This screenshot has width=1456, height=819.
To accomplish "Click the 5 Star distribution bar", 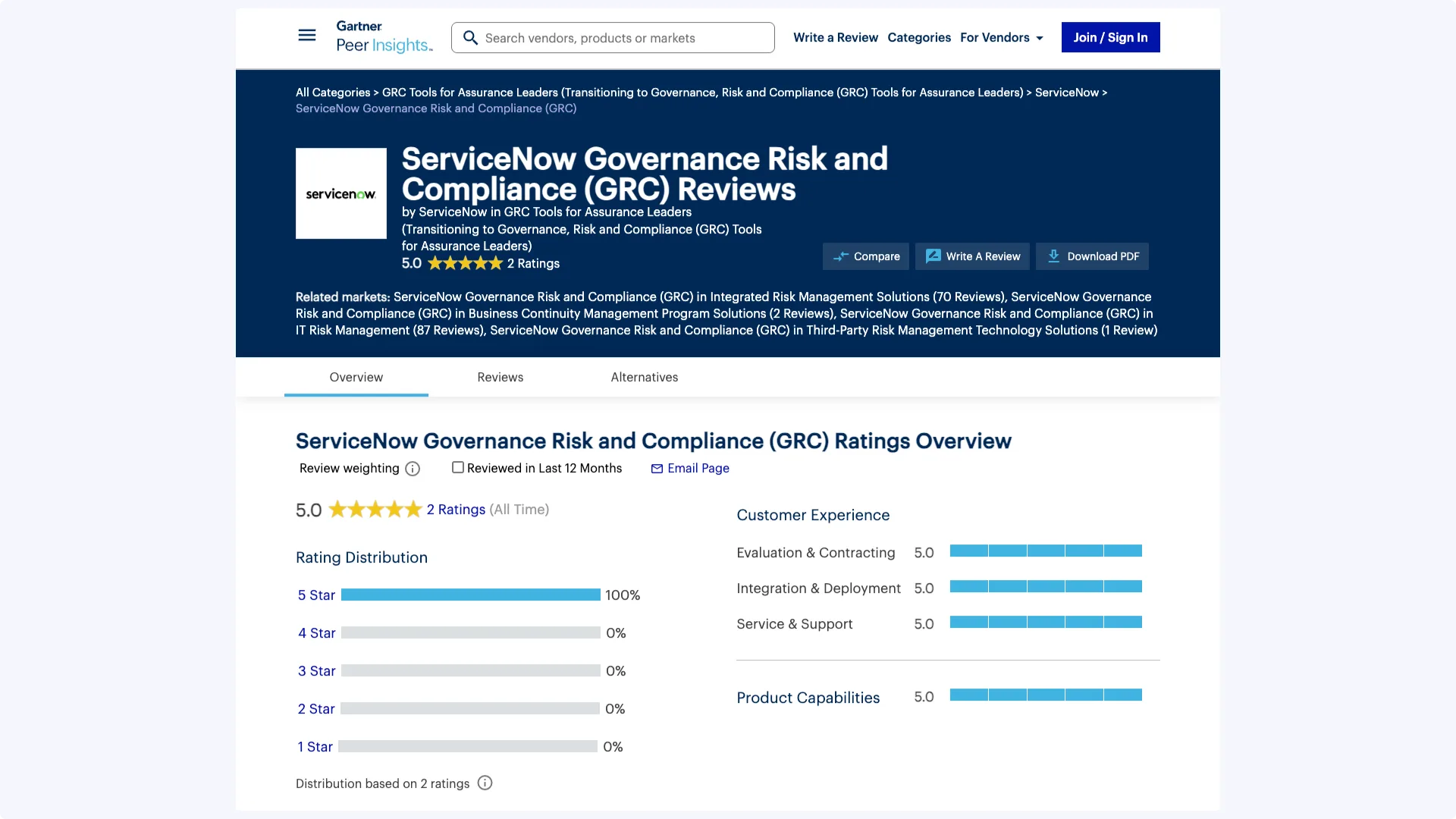I will click(x=470, y=595).
